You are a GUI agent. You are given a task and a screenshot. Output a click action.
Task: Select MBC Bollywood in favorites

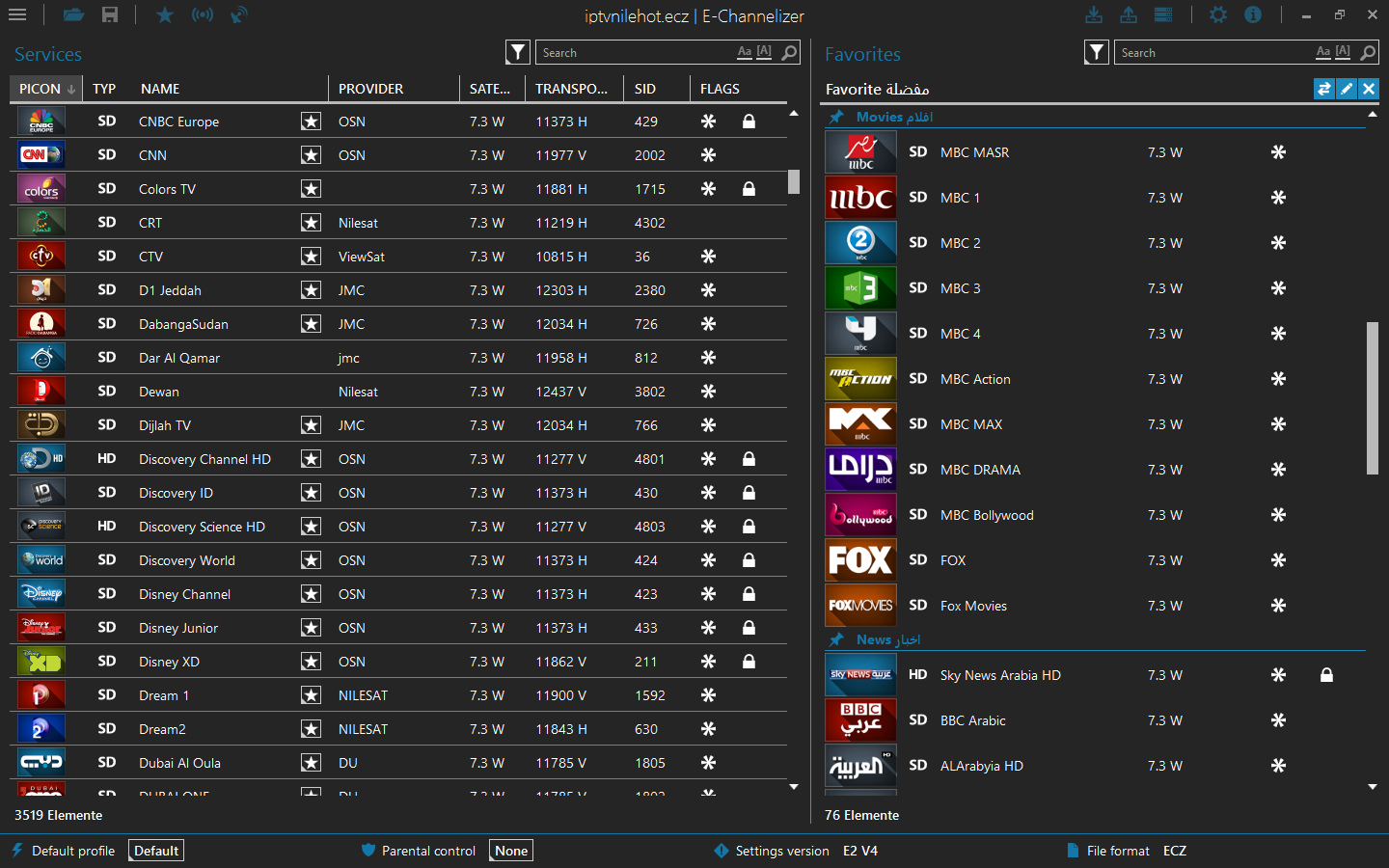pyautogui.click(x=1095, y=515)
